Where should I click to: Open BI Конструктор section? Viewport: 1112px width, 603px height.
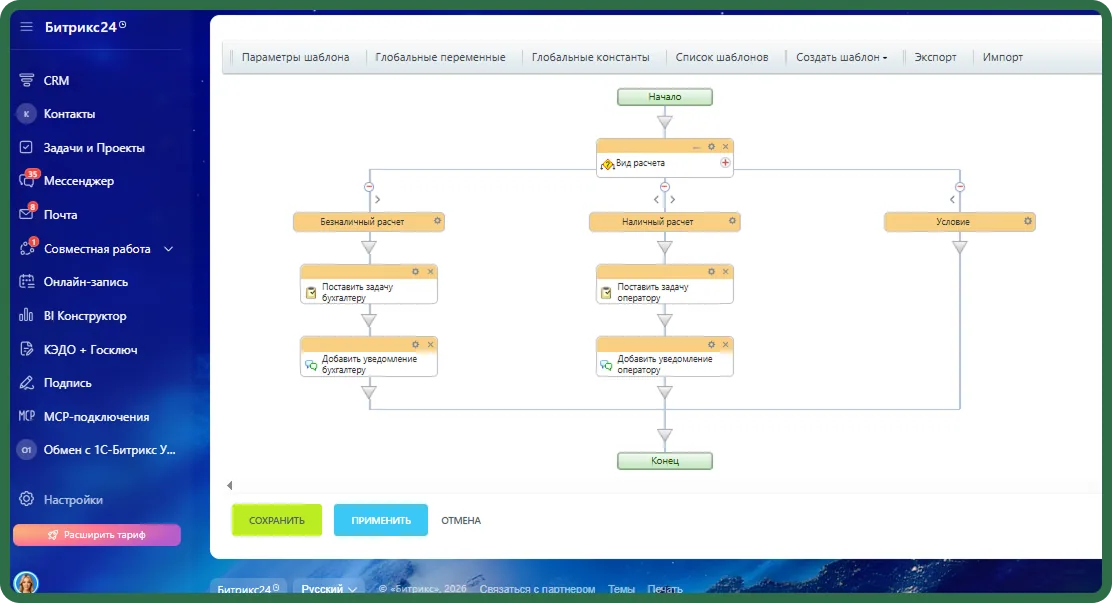pos(72,316)
